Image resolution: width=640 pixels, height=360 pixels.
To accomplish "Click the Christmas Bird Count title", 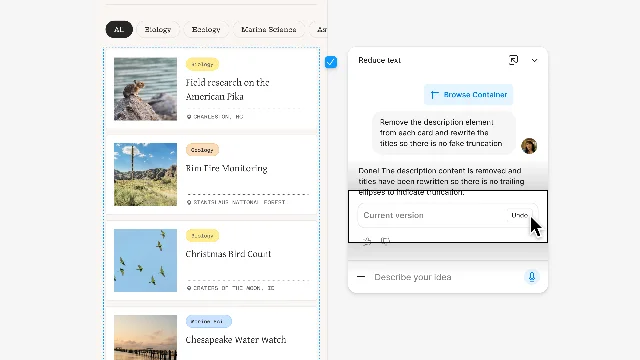I will click(x=228, y=254).
